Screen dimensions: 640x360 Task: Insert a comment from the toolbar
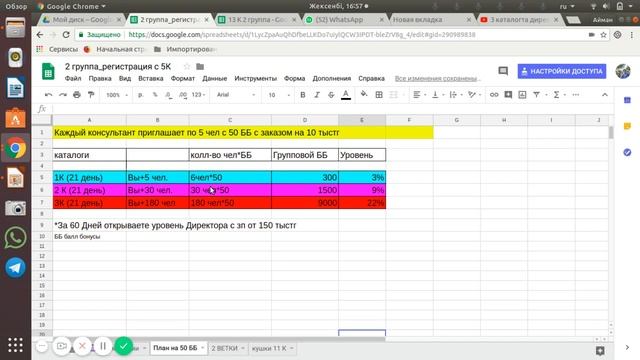click(x=508, y=95)
